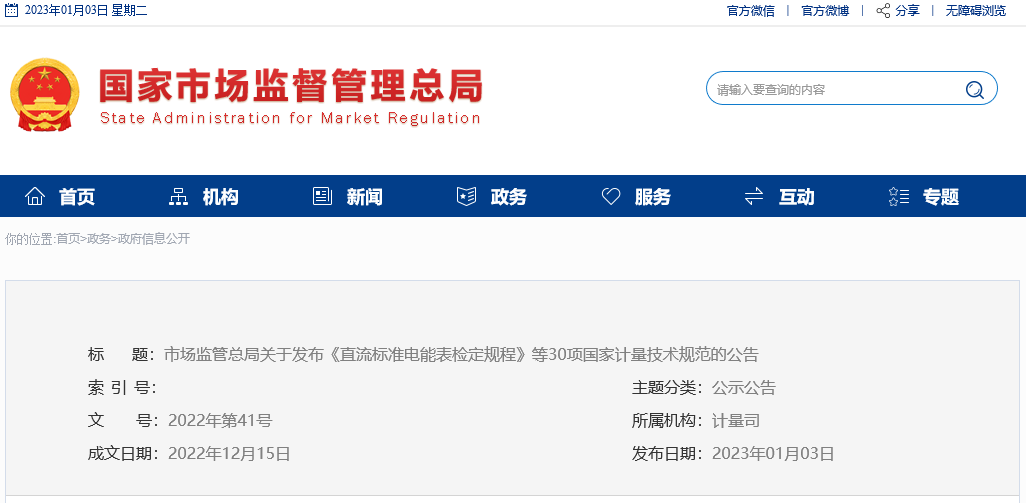Open the 无障碍浏览 accessibility link
Image resolution: width=1026 pixels, height=503 pixels.
(976, 11)
